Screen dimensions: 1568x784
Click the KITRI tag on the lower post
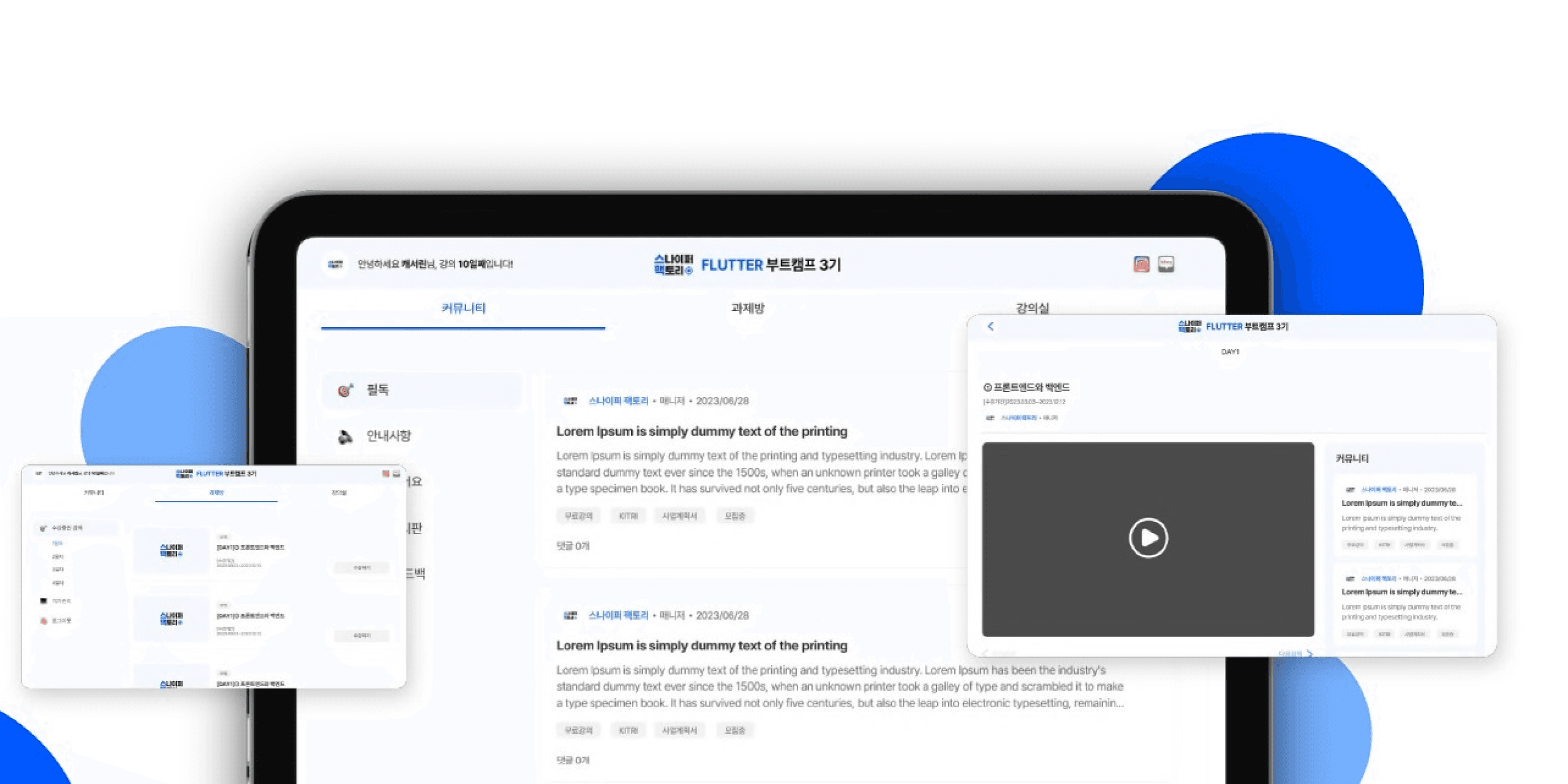(x=628, y=730)
